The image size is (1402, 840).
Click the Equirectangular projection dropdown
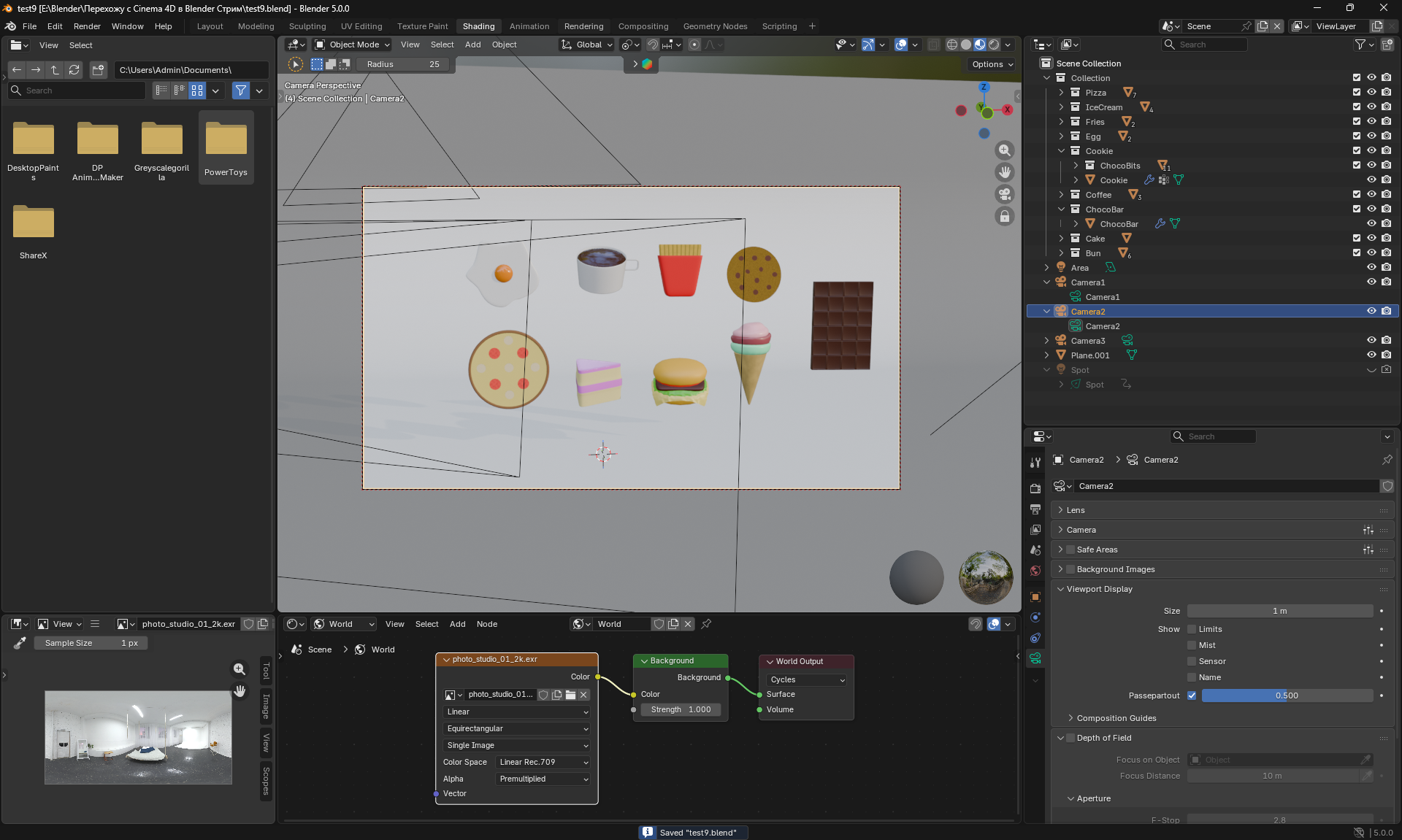[517, 728]
